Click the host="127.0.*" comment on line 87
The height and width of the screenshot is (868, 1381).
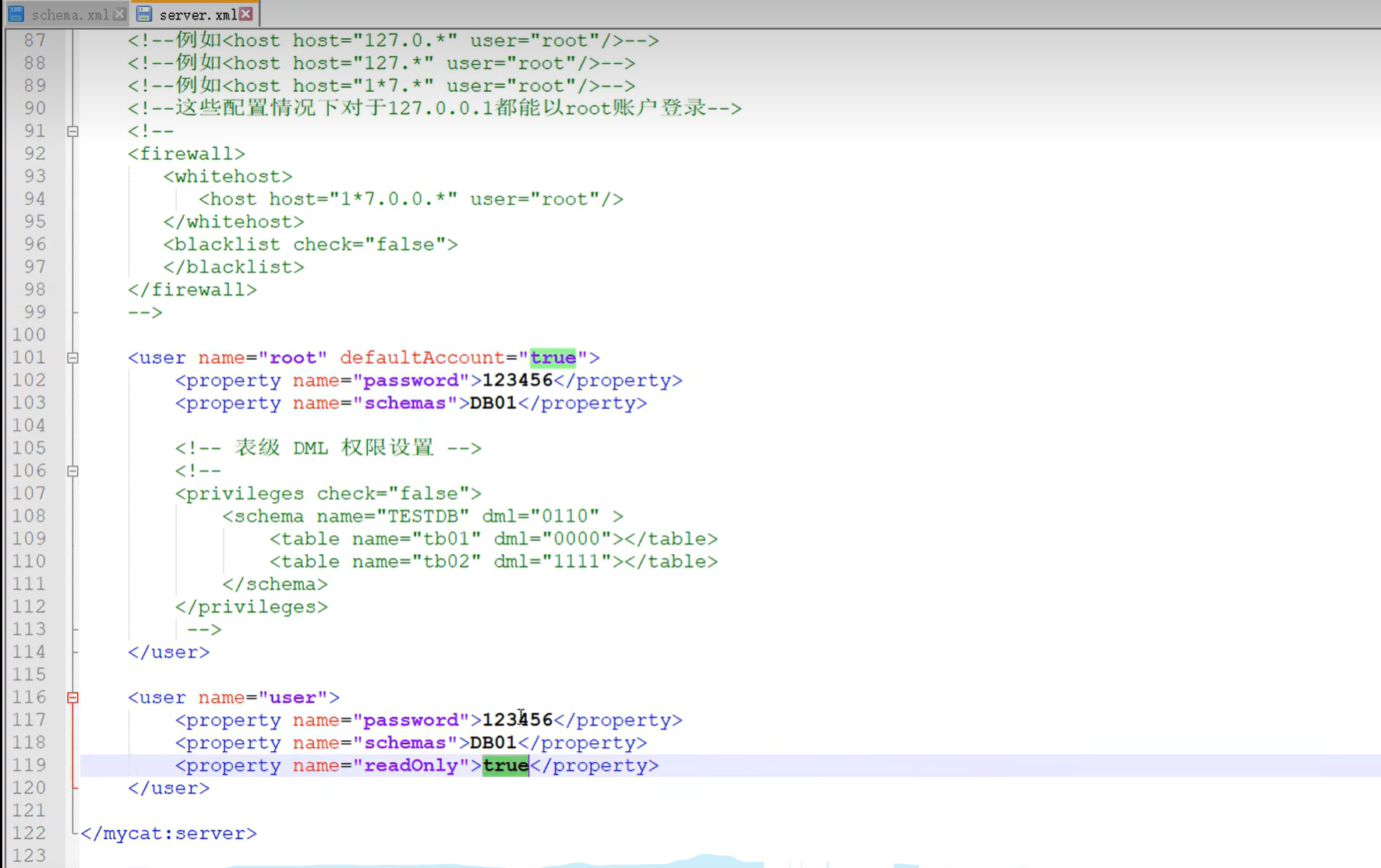click(394, 41)
